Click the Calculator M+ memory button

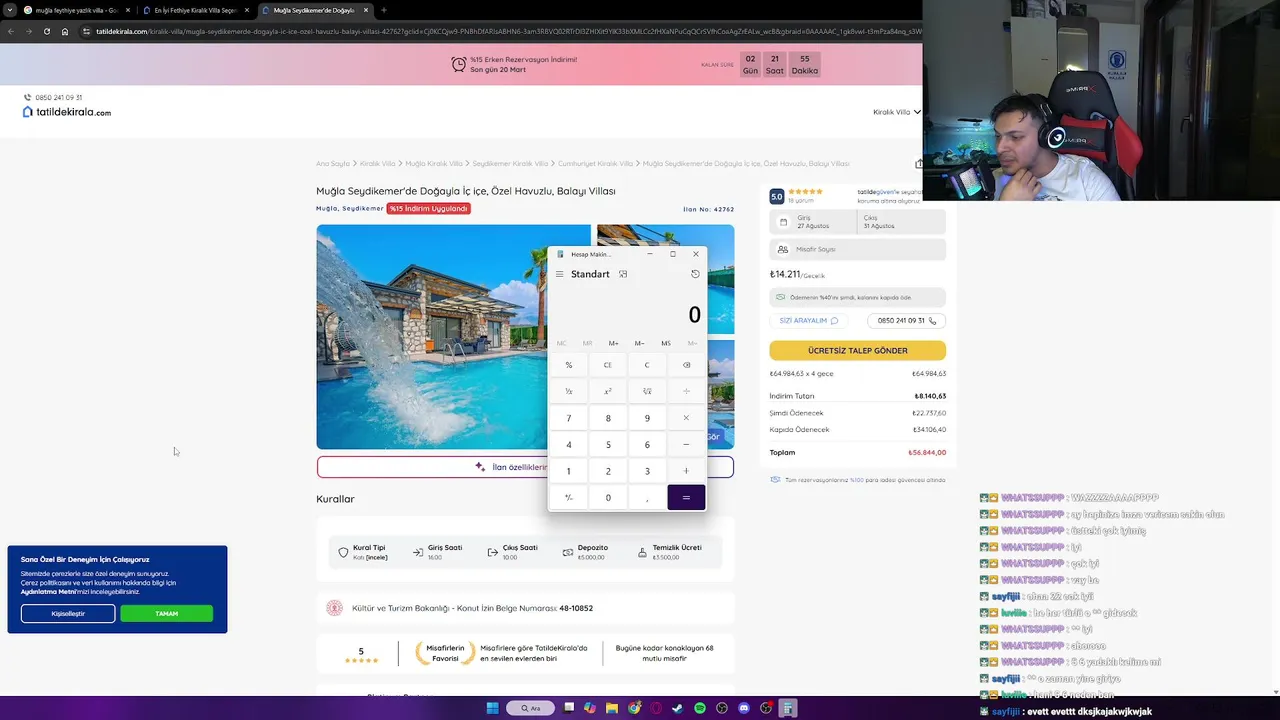[613, 343]
